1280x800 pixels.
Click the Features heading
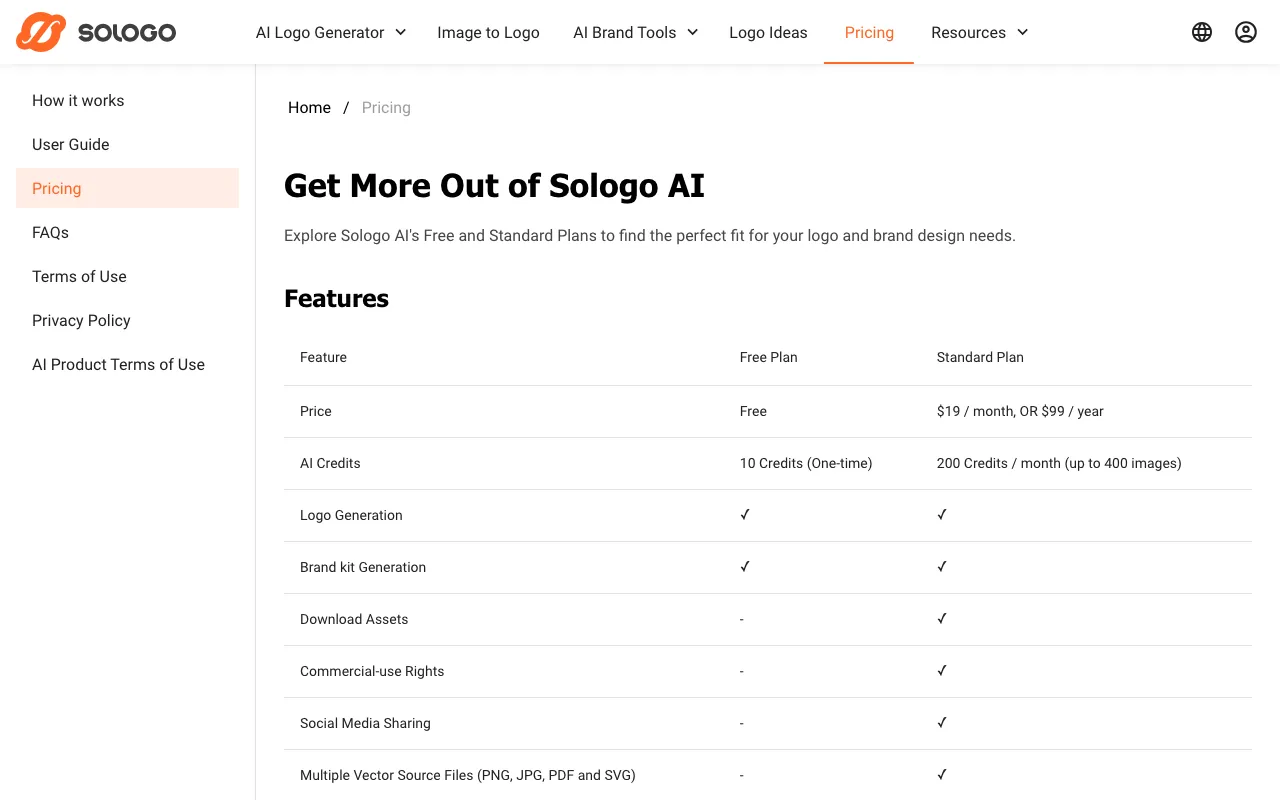336,298
